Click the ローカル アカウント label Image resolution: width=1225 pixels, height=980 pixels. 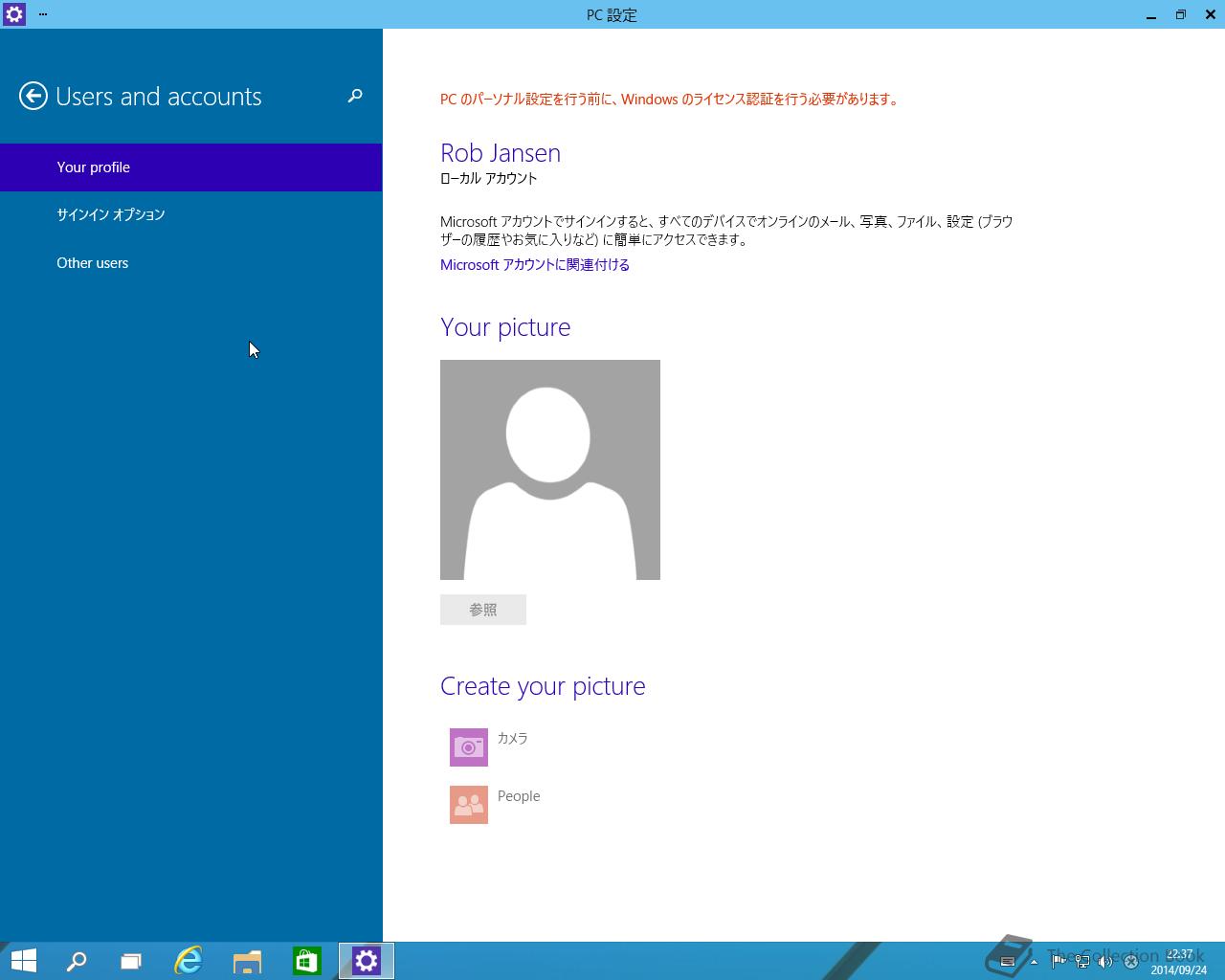488,178
